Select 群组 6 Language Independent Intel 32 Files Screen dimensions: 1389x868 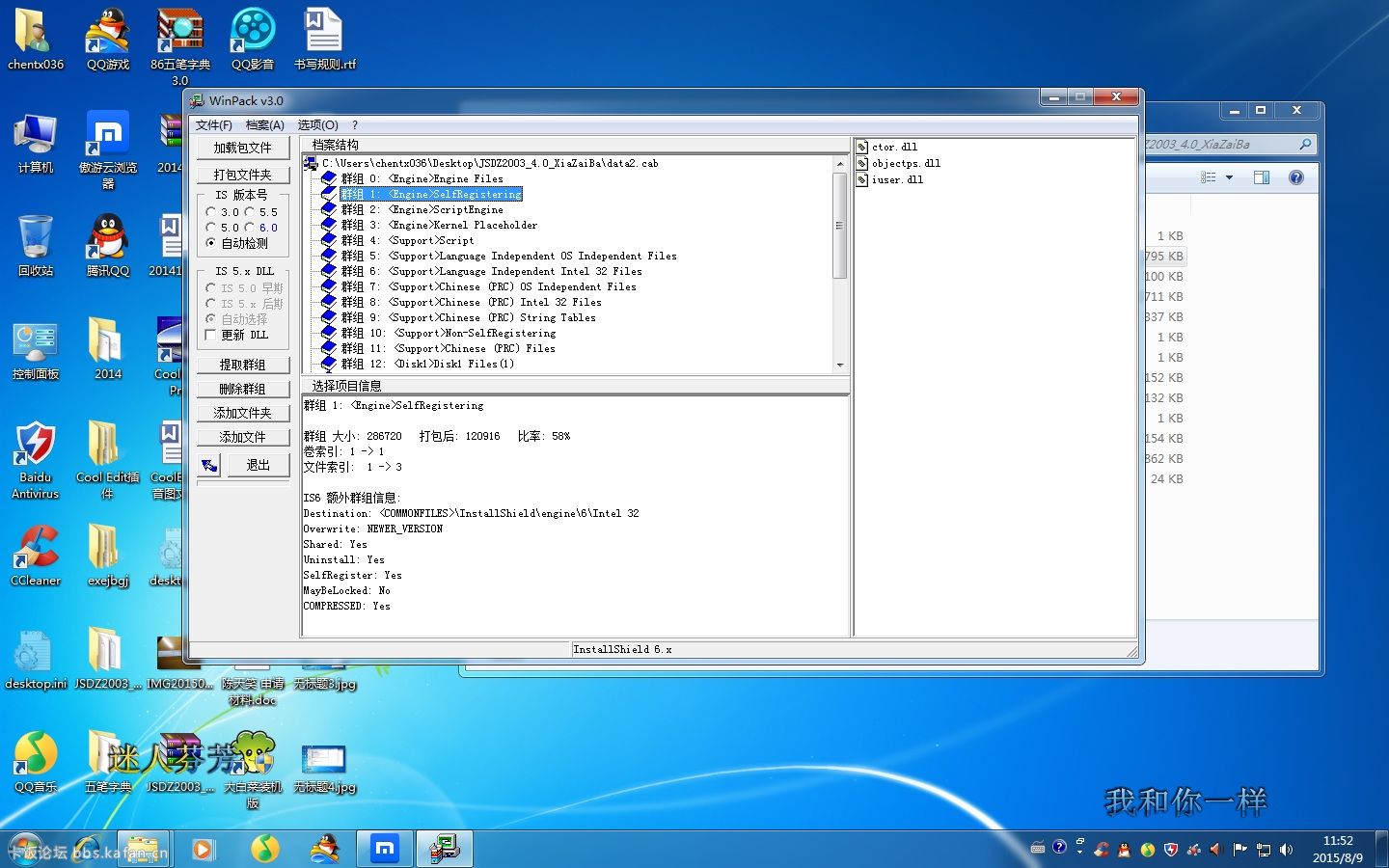[x=491, y=271]
